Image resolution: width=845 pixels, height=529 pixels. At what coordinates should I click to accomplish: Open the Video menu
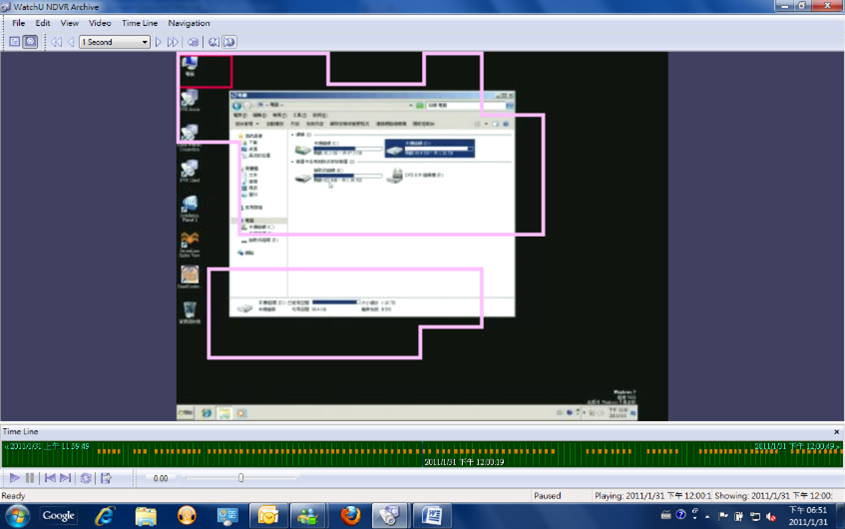[x=100, y=23]
